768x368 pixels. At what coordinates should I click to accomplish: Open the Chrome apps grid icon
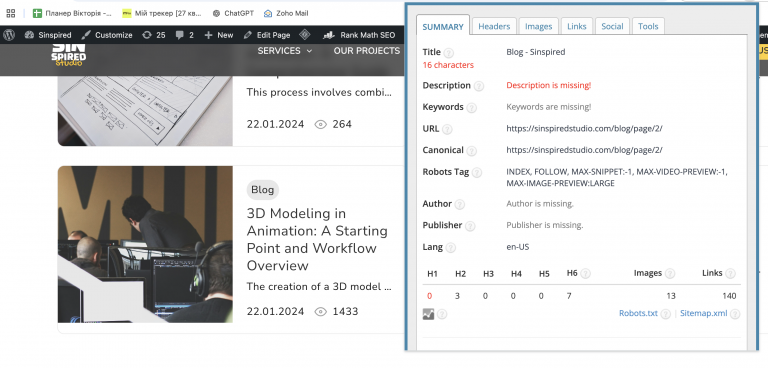pyautogui.click(x=11, y=13)
